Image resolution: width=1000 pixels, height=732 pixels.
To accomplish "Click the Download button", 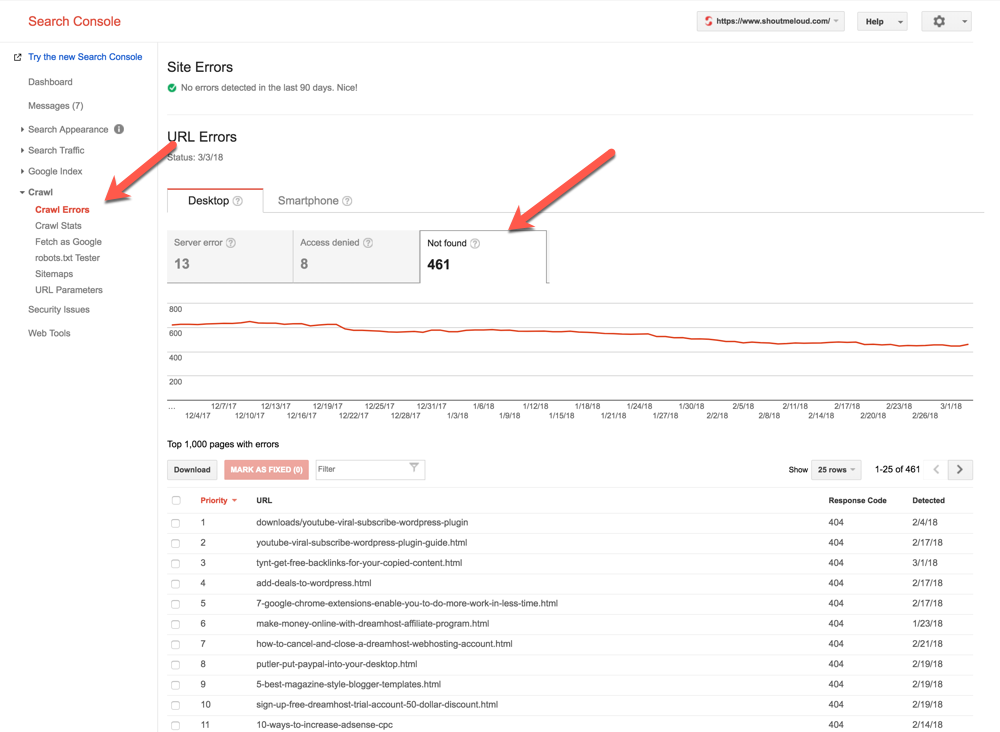I will [192, 469].
